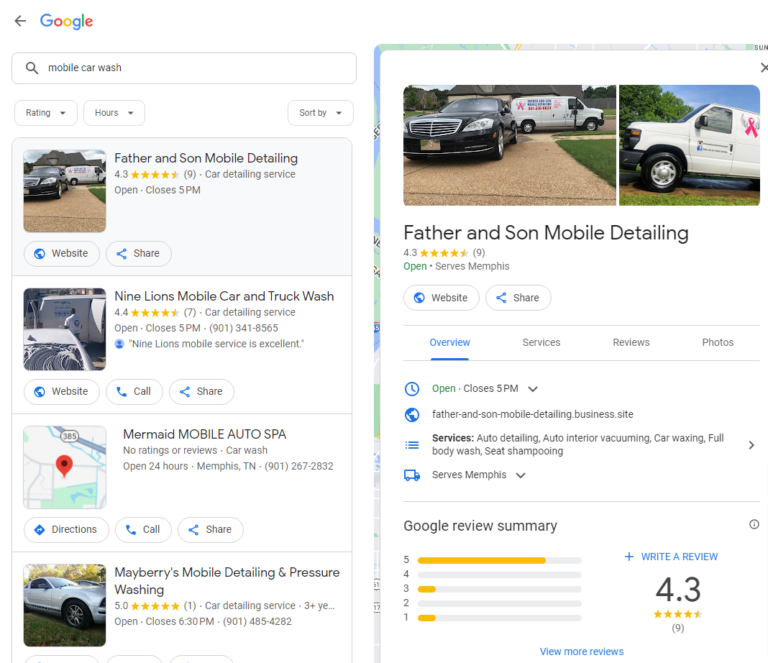Click the delivery truck service area icon

coord(412,475)
